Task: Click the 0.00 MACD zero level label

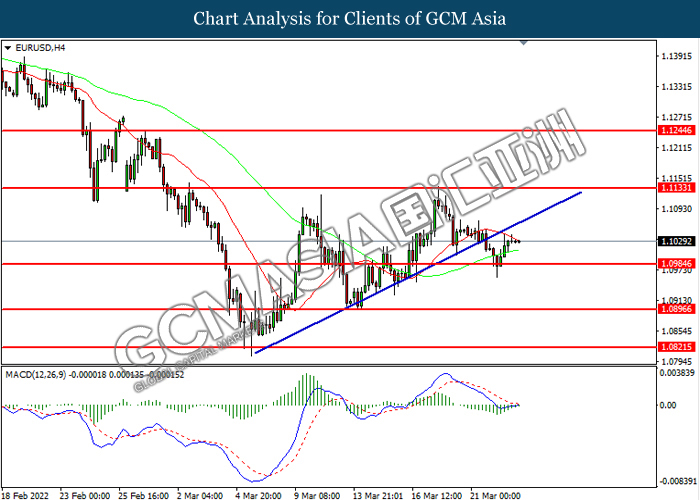Action: 668,405
